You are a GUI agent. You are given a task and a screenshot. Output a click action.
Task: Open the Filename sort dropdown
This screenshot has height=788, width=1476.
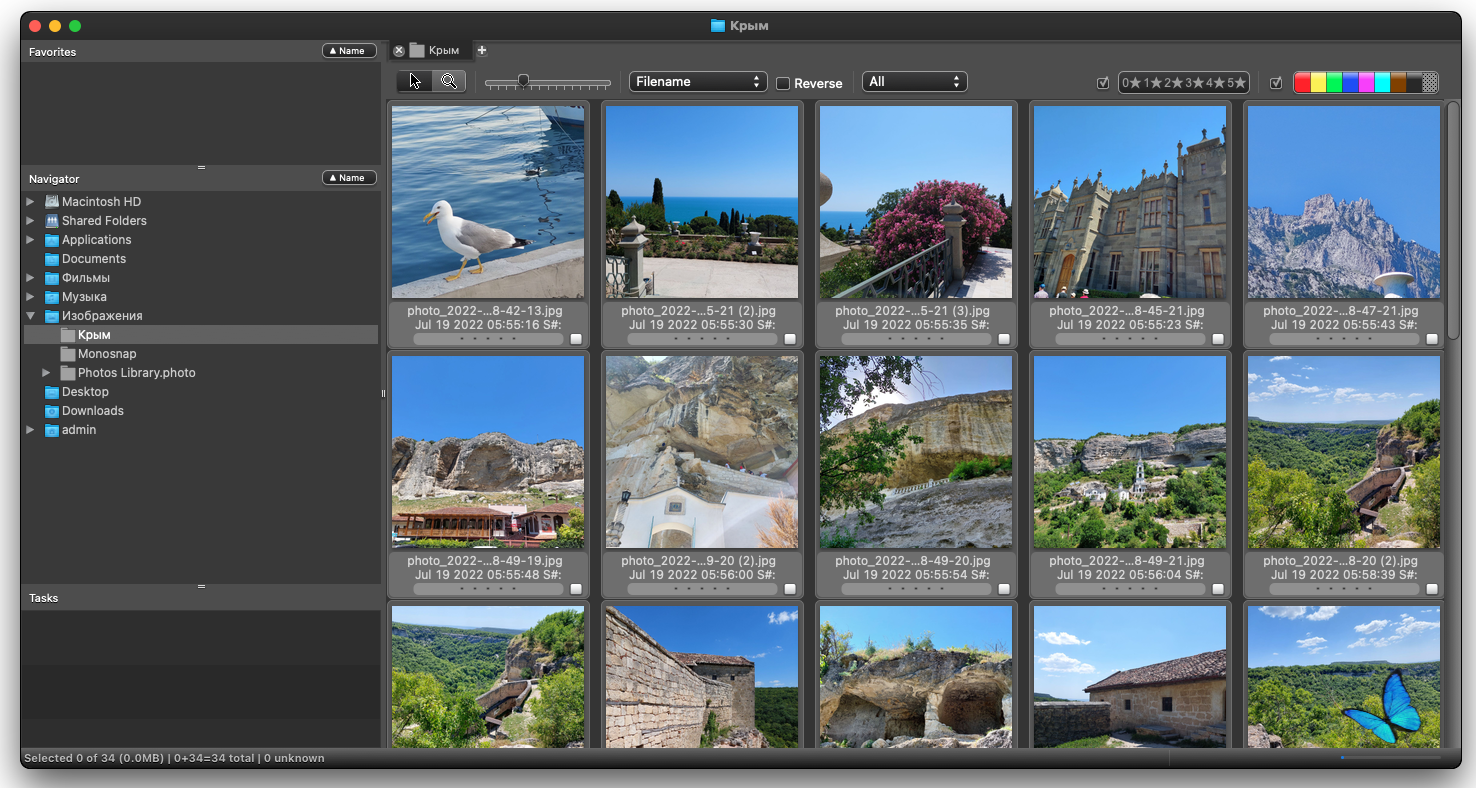click(698, 82)
